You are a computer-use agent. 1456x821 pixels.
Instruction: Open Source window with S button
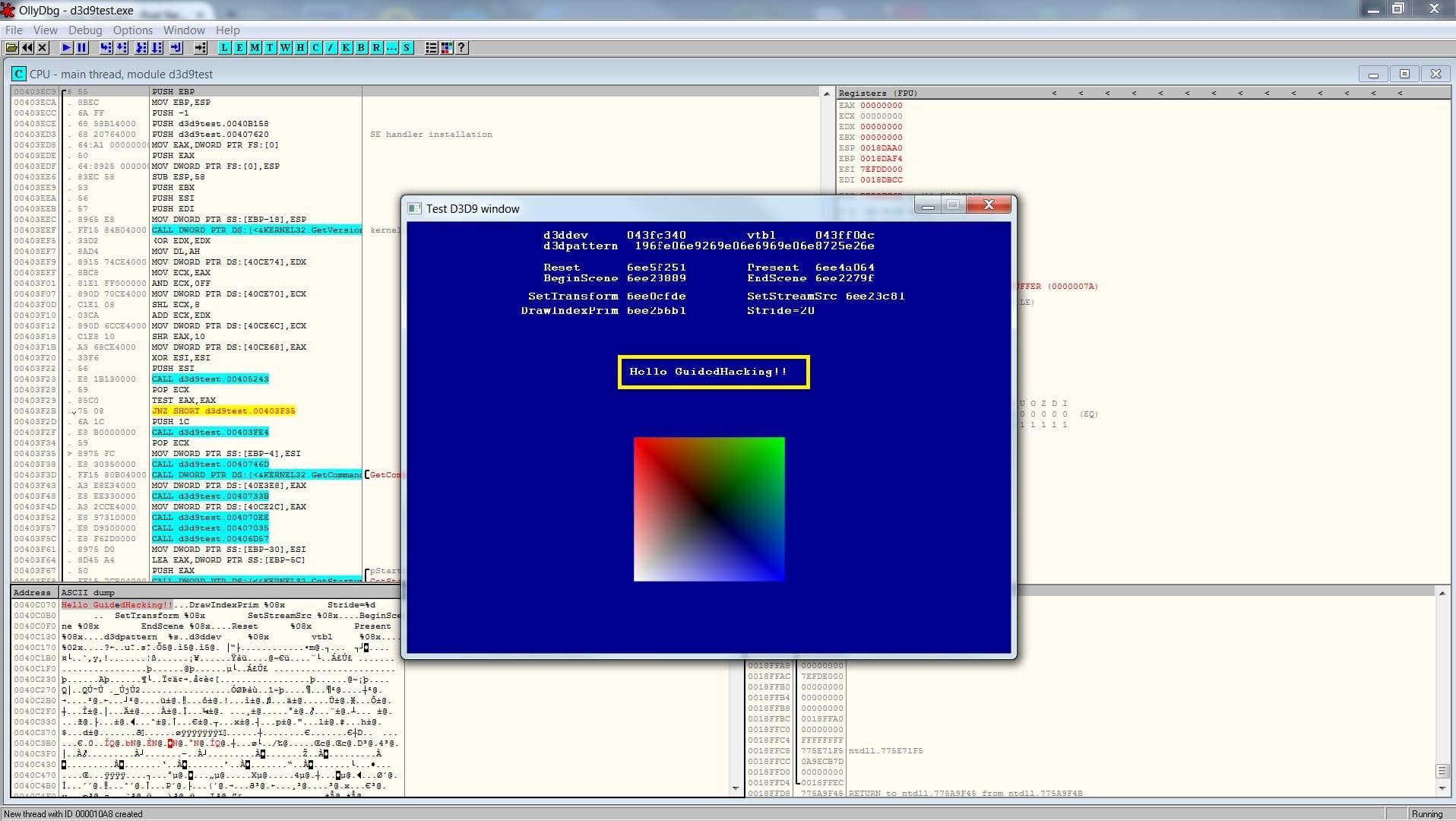pos(407,48)
